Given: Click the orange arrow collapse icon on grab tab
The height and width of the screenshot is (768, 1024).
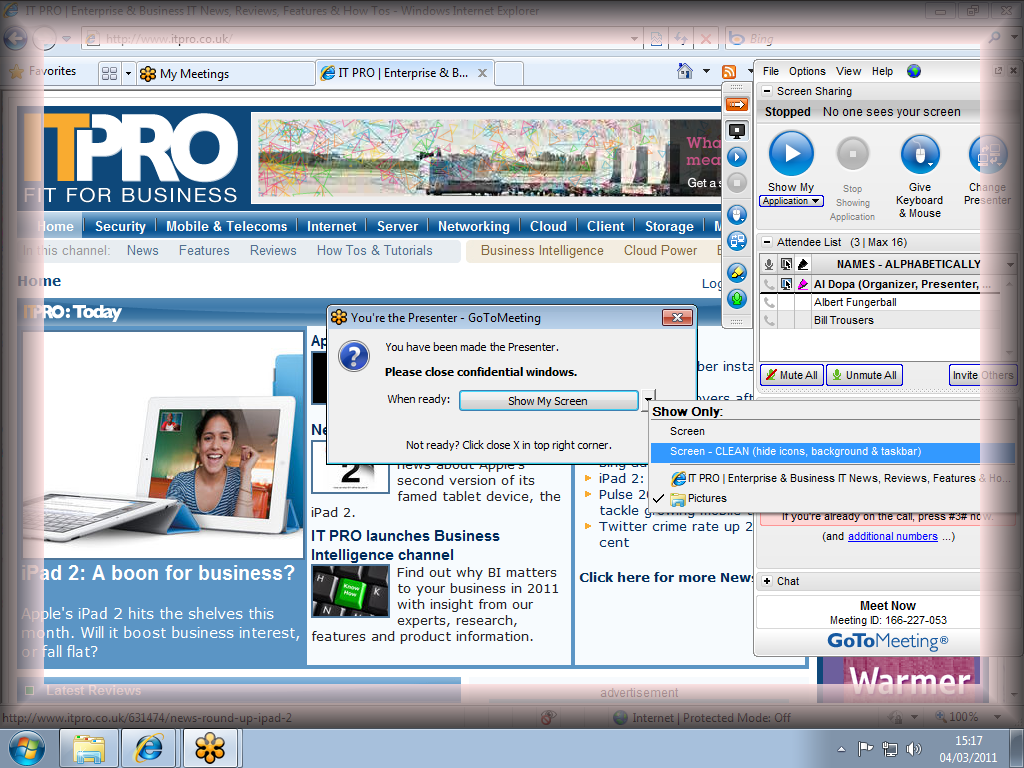Looking at the screenshot, I should pyautogui.click(x=737, y=104).
